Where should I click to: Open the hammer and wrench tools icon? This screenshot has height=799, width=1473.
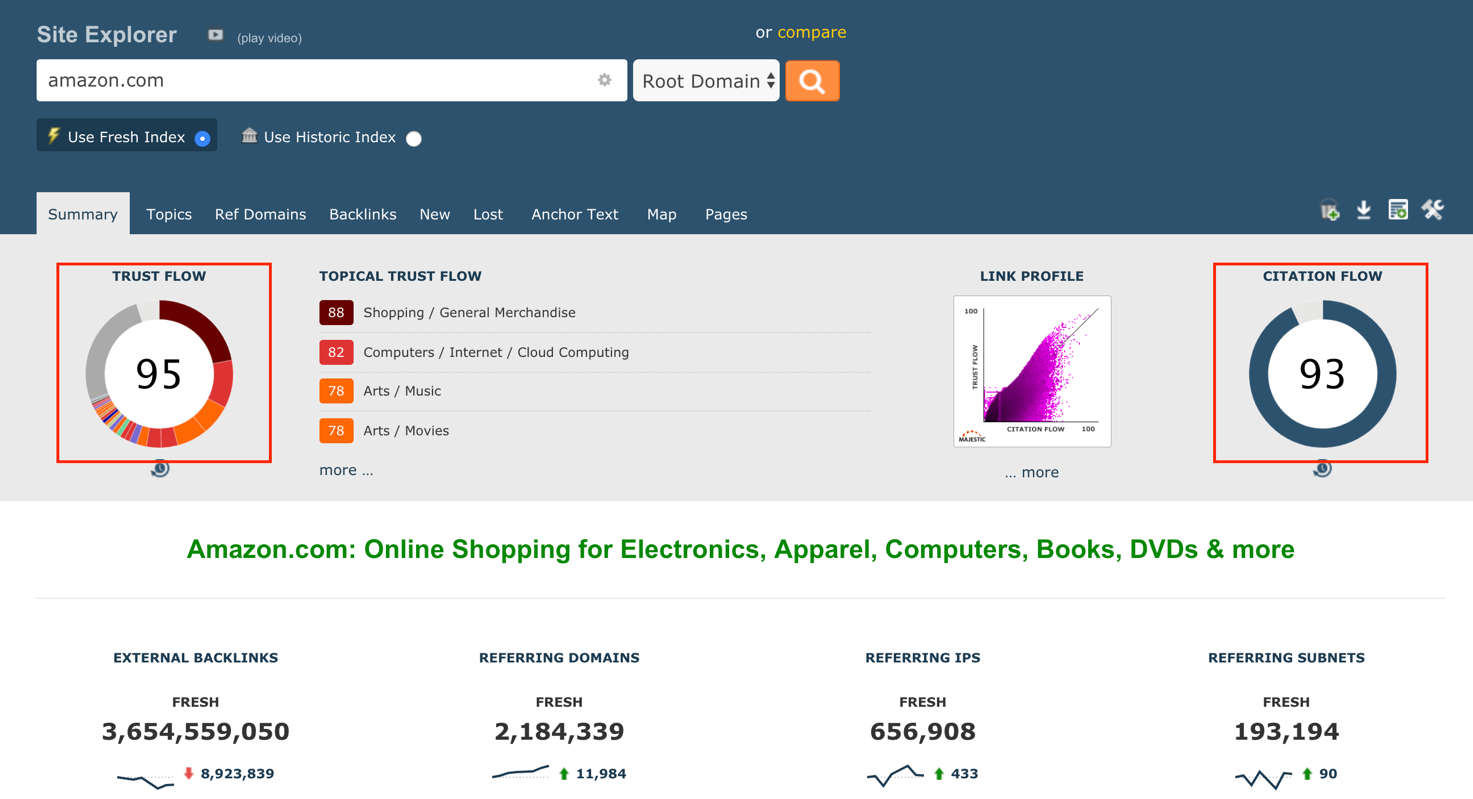coord(1433,210)
